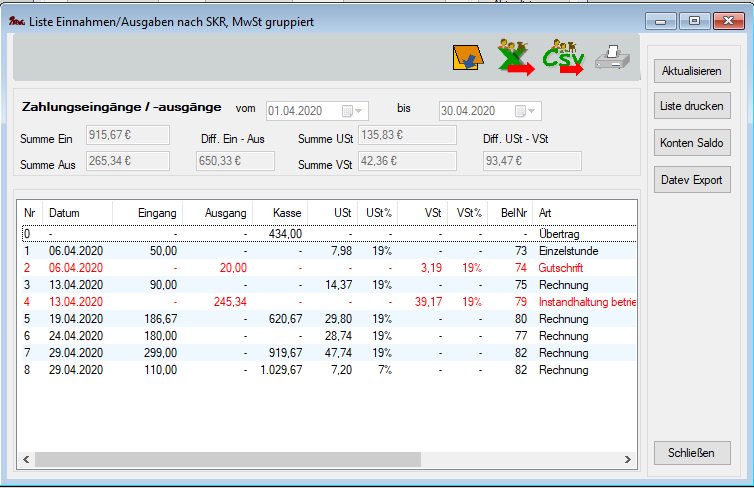The image size is (754, 488).
Task: Select the Instandhaltung row dated 13.04.2020
Action: coord(300,302)
